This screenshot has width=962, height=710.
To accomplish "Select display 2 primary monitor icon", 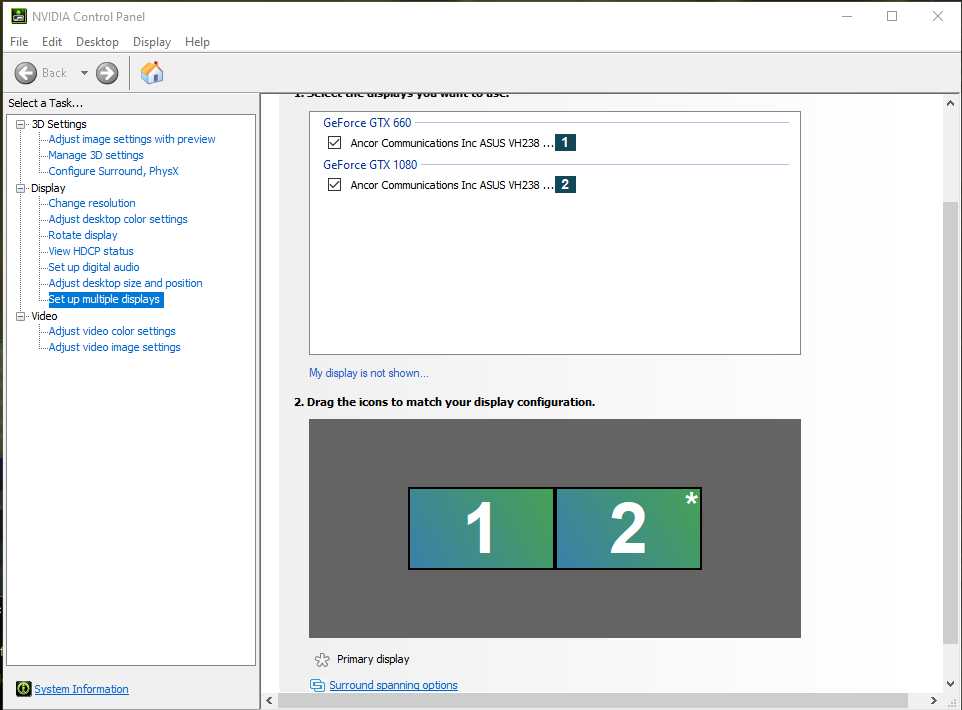I will tap(628, 528).
